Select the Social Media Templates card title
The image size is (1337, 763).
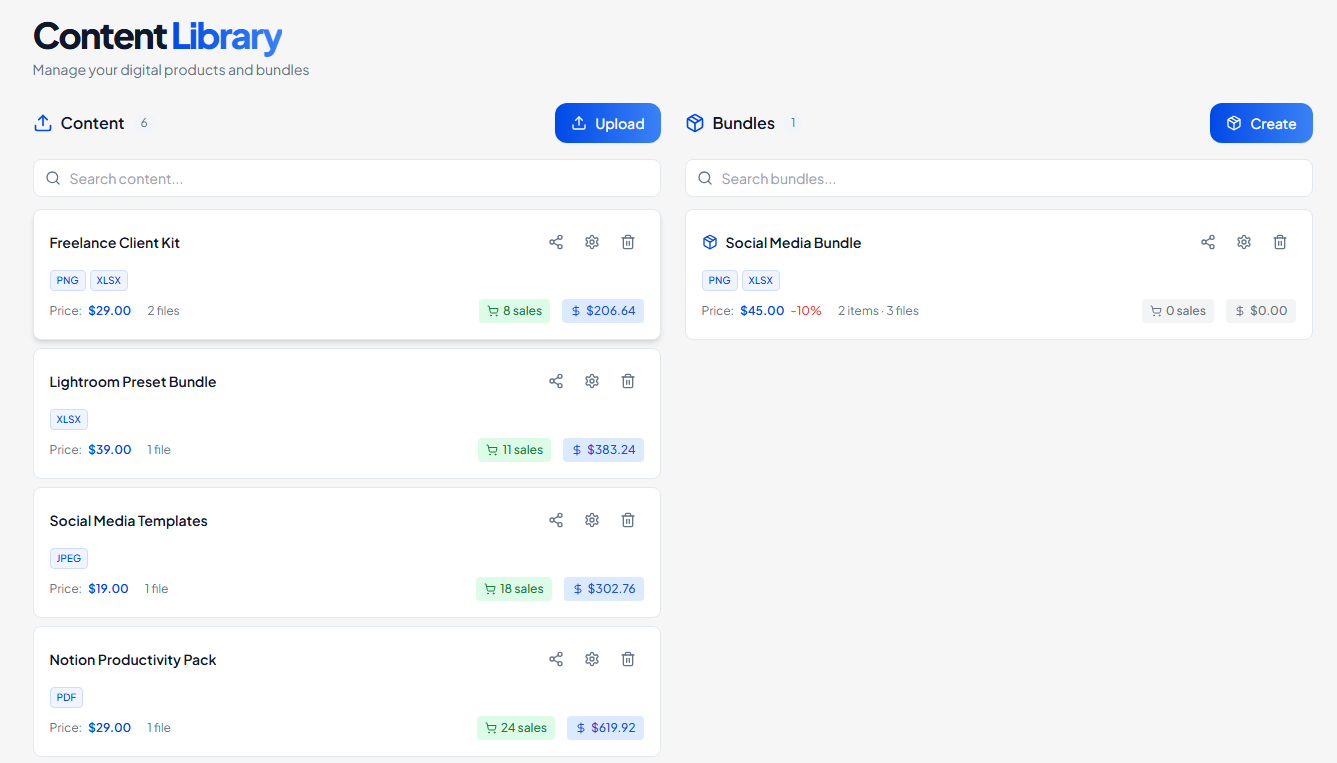coord(129,521)
